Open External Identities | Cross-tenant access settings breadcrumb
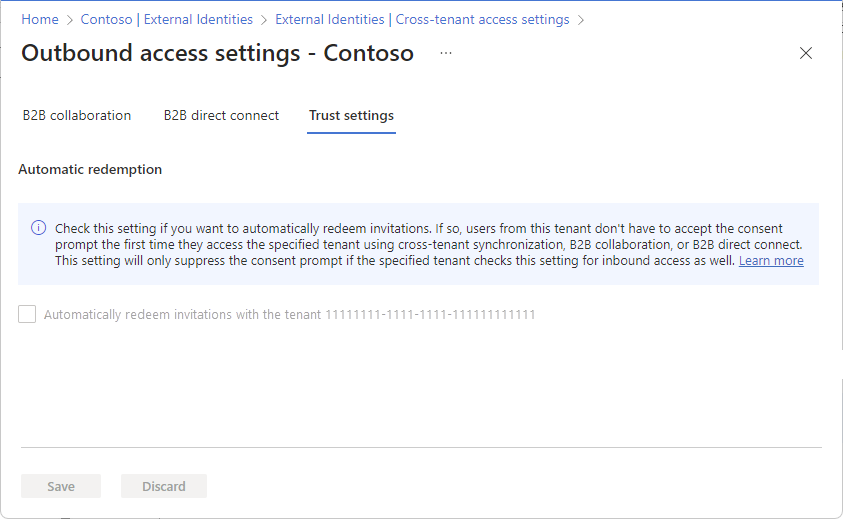Image resolution: width=843 pixels, height=519 pixels. (x=422, y=20)
